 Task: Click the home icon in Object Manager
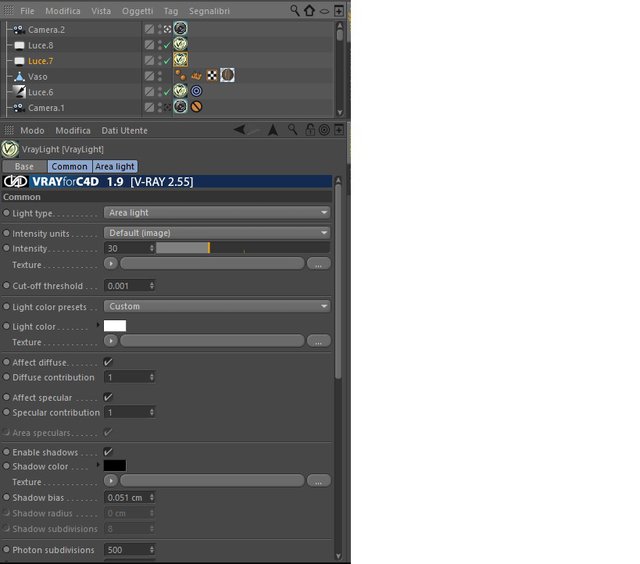309,11
